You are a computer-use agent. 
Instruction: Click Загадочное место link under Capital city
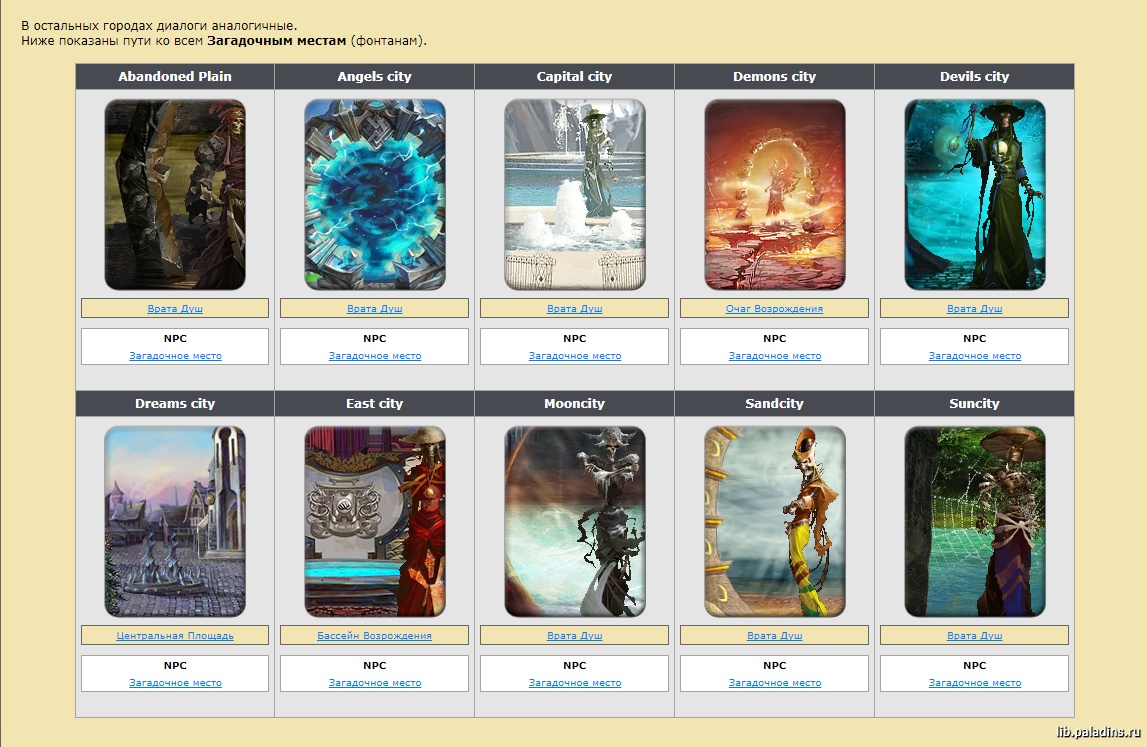575,356
